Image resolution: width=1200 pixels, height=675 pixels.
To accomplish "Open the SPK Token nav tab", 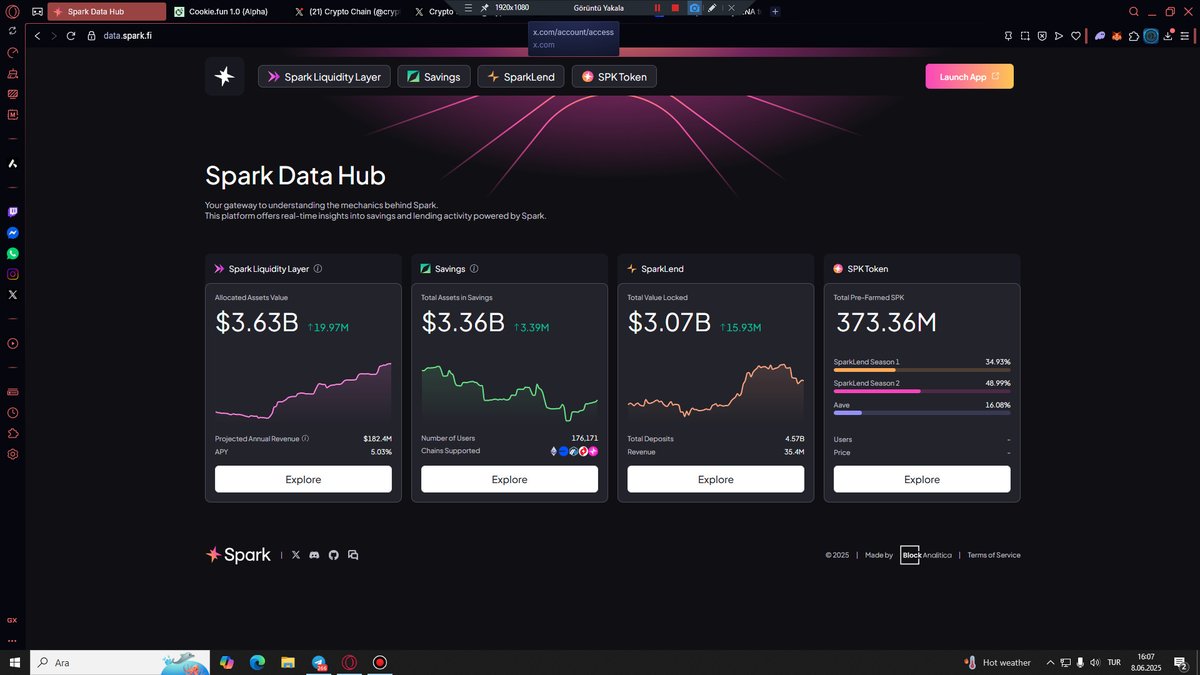I will (614, 77).
